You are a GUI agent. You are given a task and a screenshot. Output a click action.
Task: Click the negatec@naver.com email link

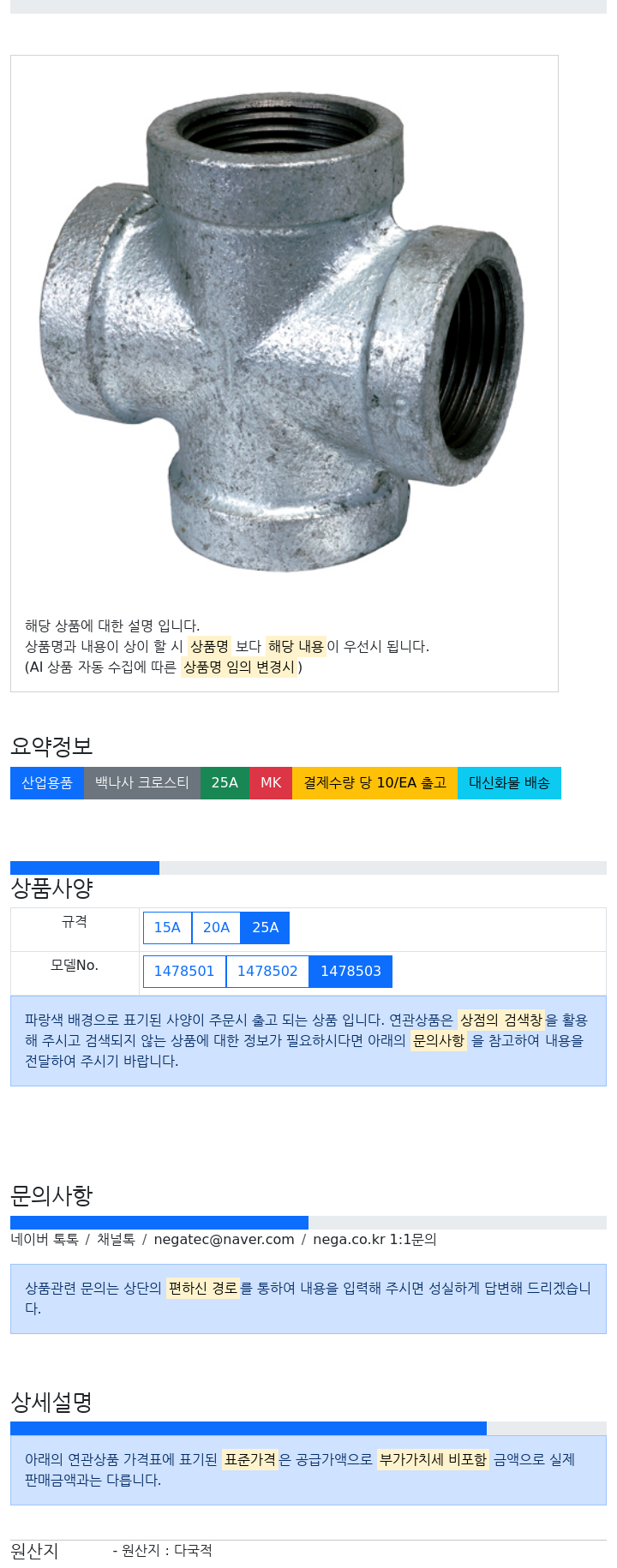pyautogui.click(x=224, y=1239)
